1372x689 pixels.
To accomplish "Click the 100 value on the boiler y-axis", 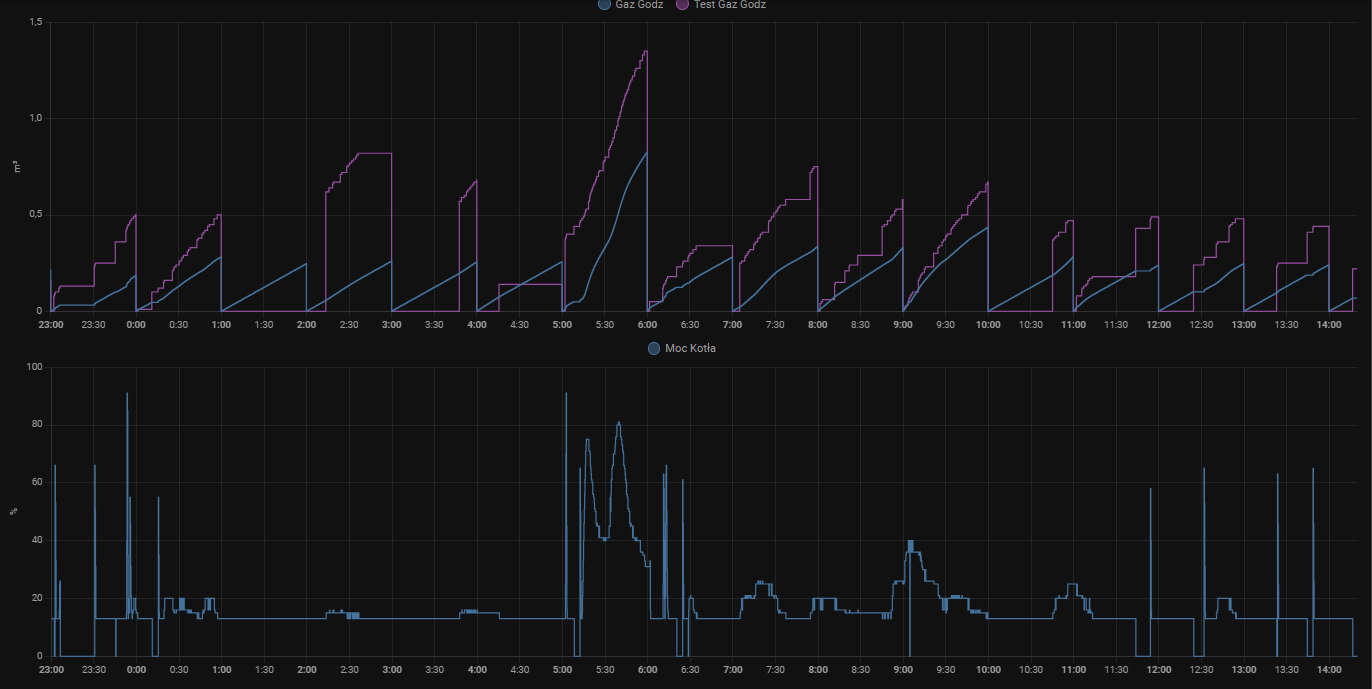I will [34, 367].
